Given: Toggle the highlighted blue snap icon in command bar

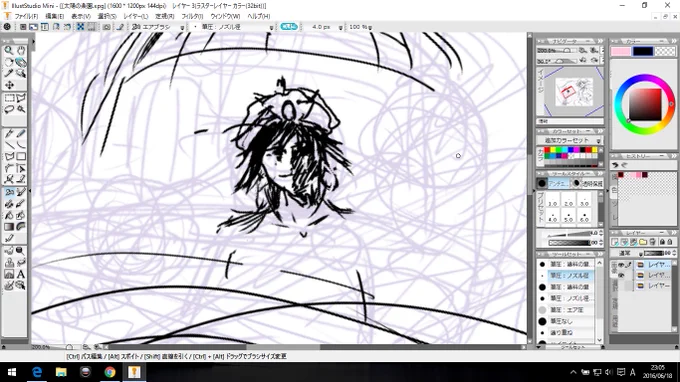Looking at the screenshot, I should [x=81, y=27].
